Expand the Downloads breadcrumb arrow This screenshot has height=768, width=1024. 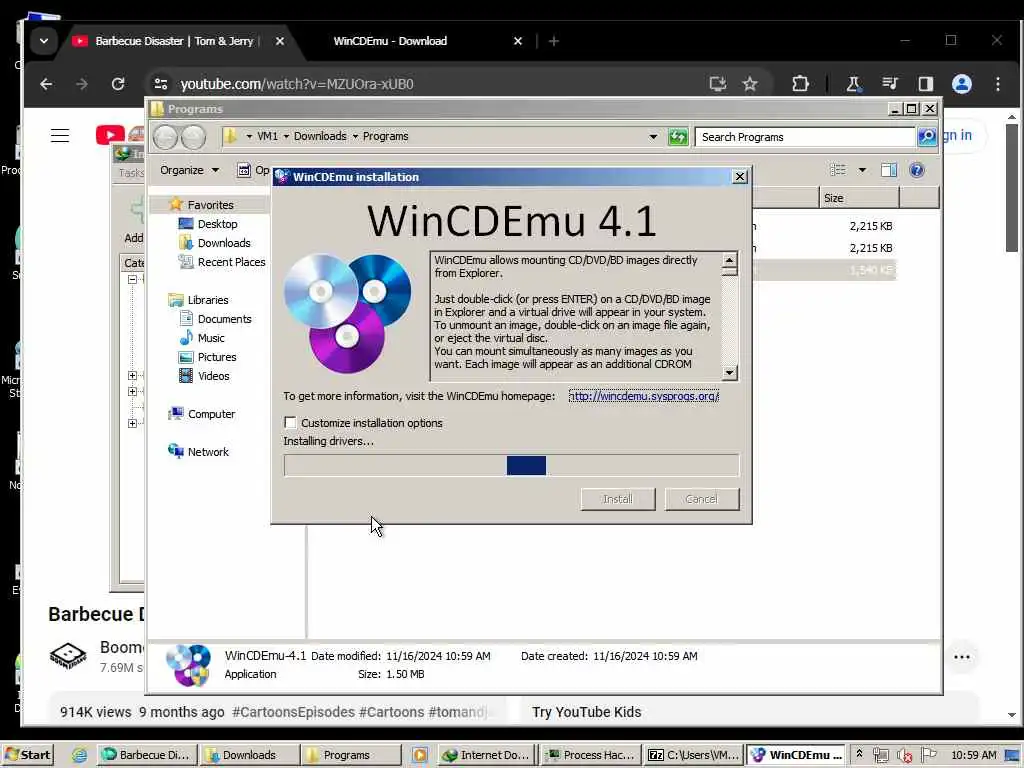(355, 136)
